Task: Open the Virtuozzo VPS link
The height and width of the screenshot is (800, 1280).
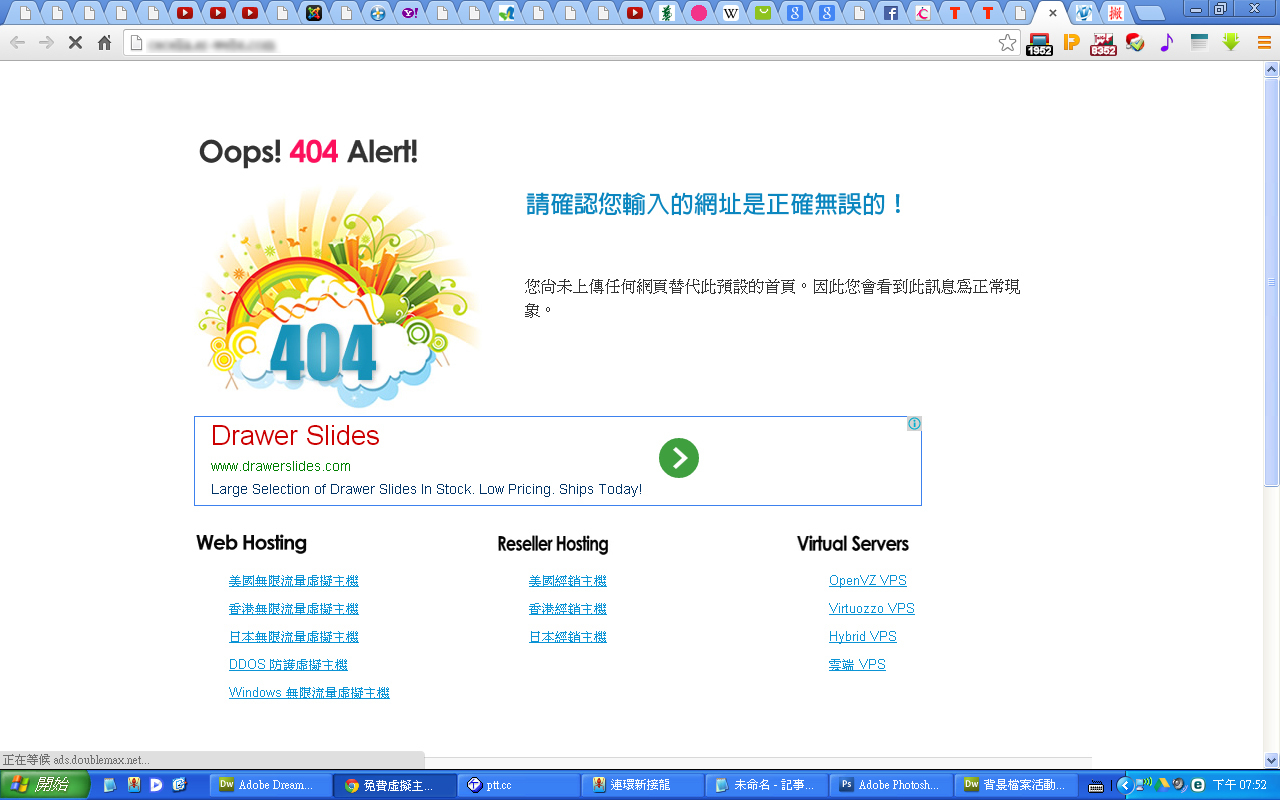Action: coord(872,609)
